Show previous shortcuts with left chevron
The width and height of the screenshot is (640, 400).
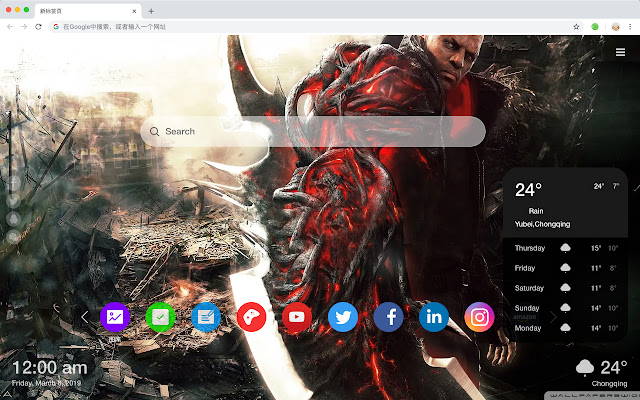pos(84,317)
